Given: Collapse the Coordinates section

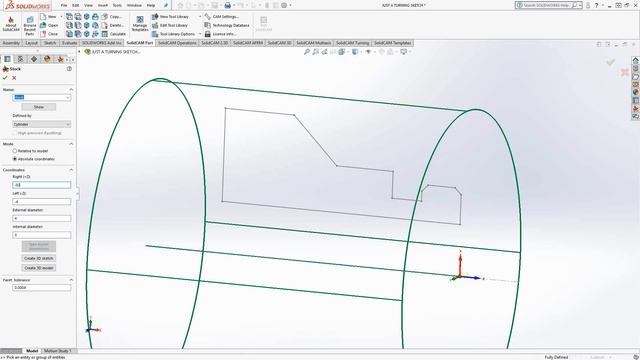Looking at the screenshot, I should click(x=71, y=170).
